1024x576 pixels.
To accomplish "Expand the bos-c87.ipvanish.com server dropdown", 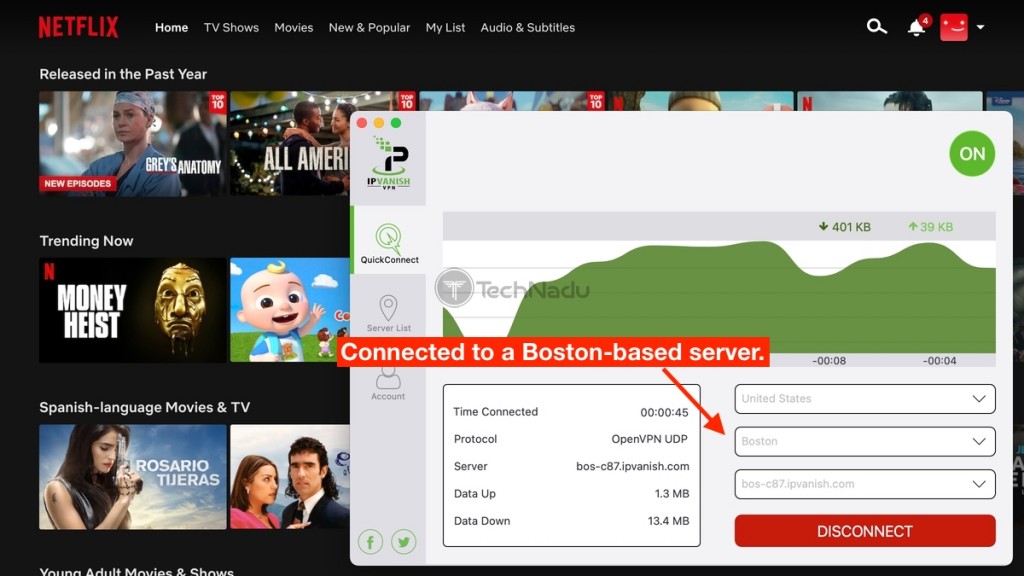I will pyautogui.click(x=865, y=484).
